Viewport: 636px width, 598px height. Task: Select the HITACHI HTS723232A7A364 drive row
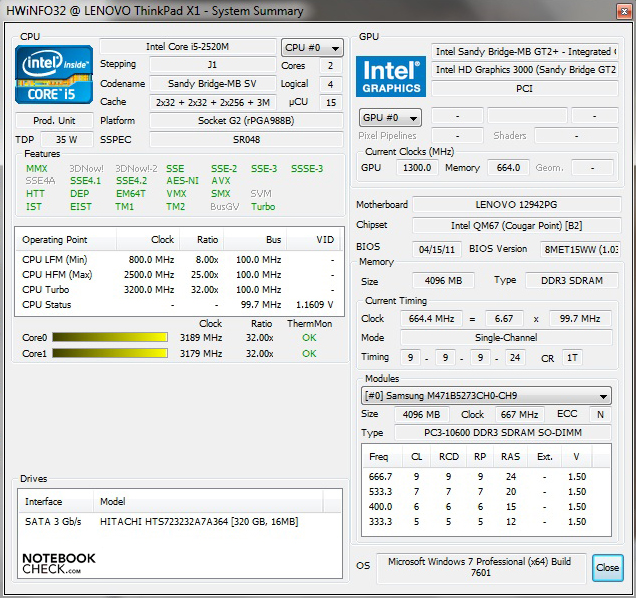coord(180,521)
